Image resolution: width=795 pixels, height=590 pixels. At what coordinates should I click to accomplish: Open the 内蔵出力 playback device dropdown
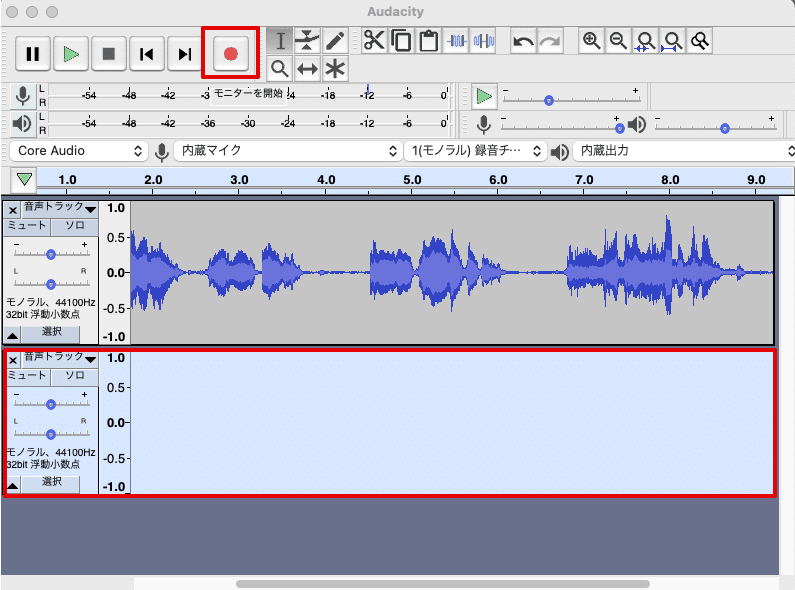point(684,151)
